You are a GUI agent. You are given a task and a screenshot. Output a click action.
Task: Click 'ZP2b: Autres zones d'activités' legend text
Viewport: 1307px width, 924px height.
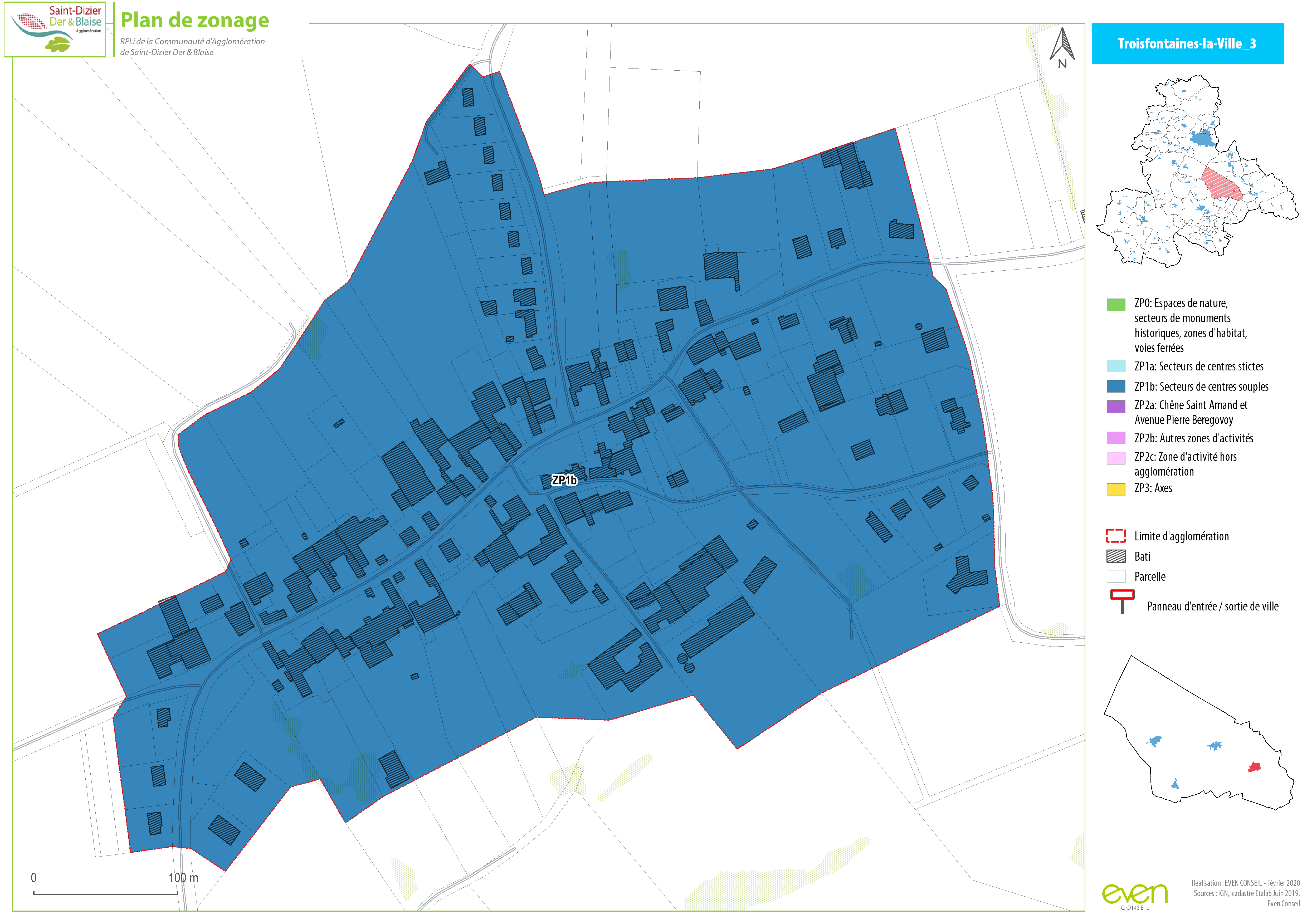coord(1194,438)
